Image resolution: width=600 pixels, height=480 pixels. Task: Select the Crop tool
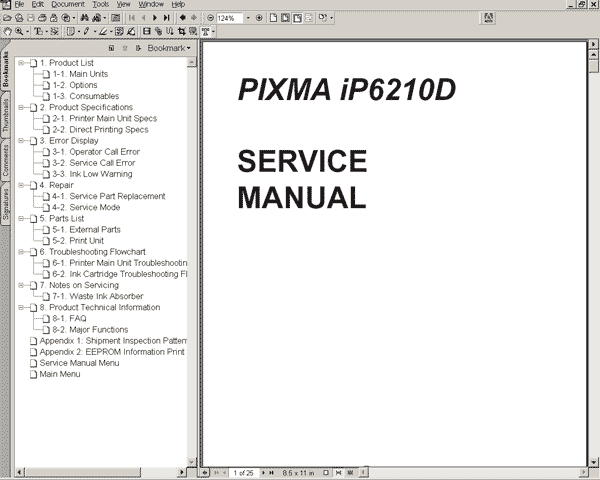coord(181,31)
